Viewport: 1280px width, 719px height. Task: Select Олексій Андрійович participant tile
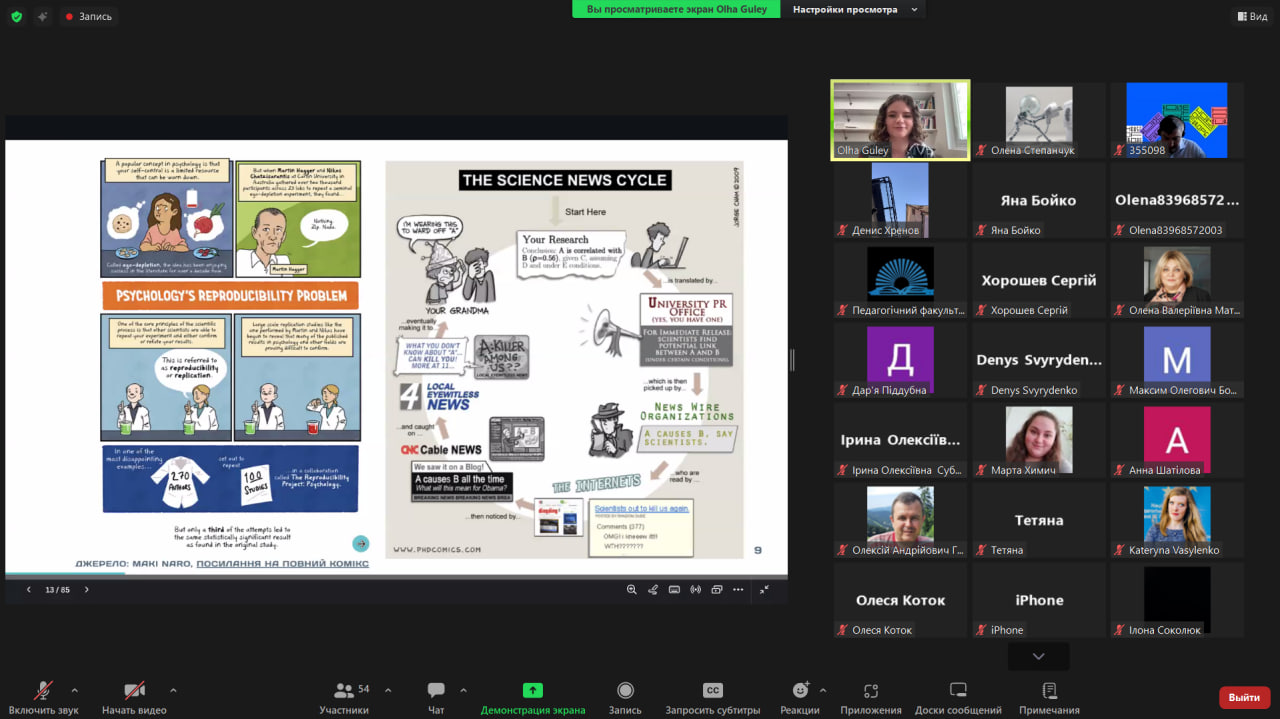(x=900, y=520)
